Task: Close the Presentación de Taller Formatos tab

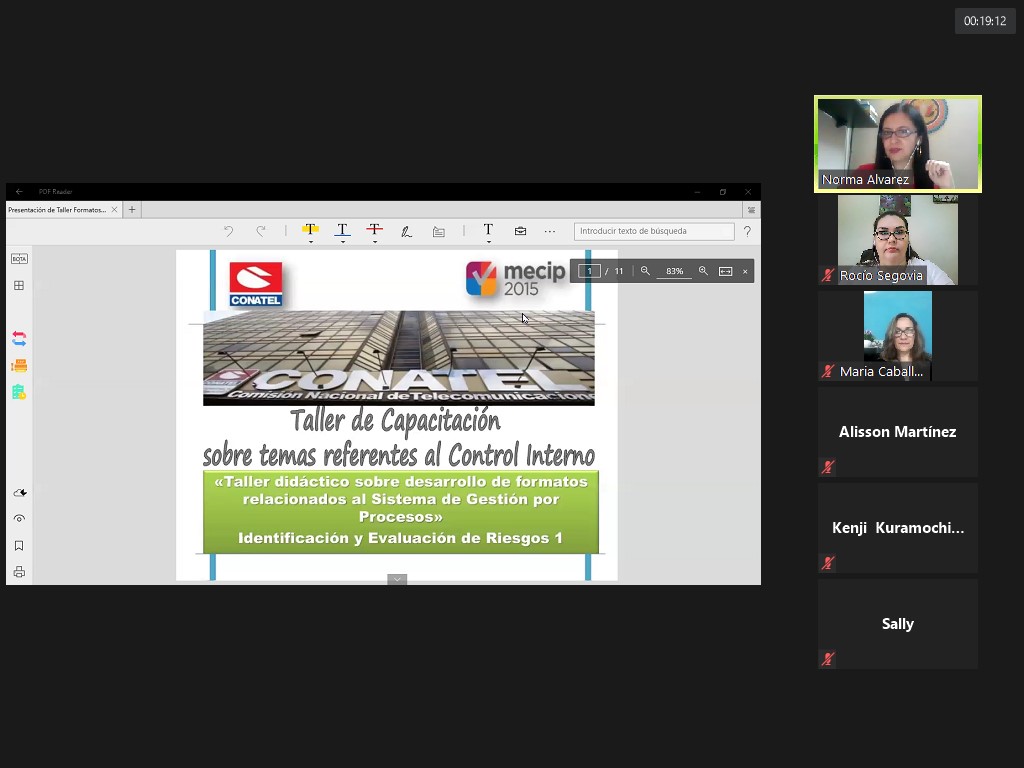Action: point(114,210)
